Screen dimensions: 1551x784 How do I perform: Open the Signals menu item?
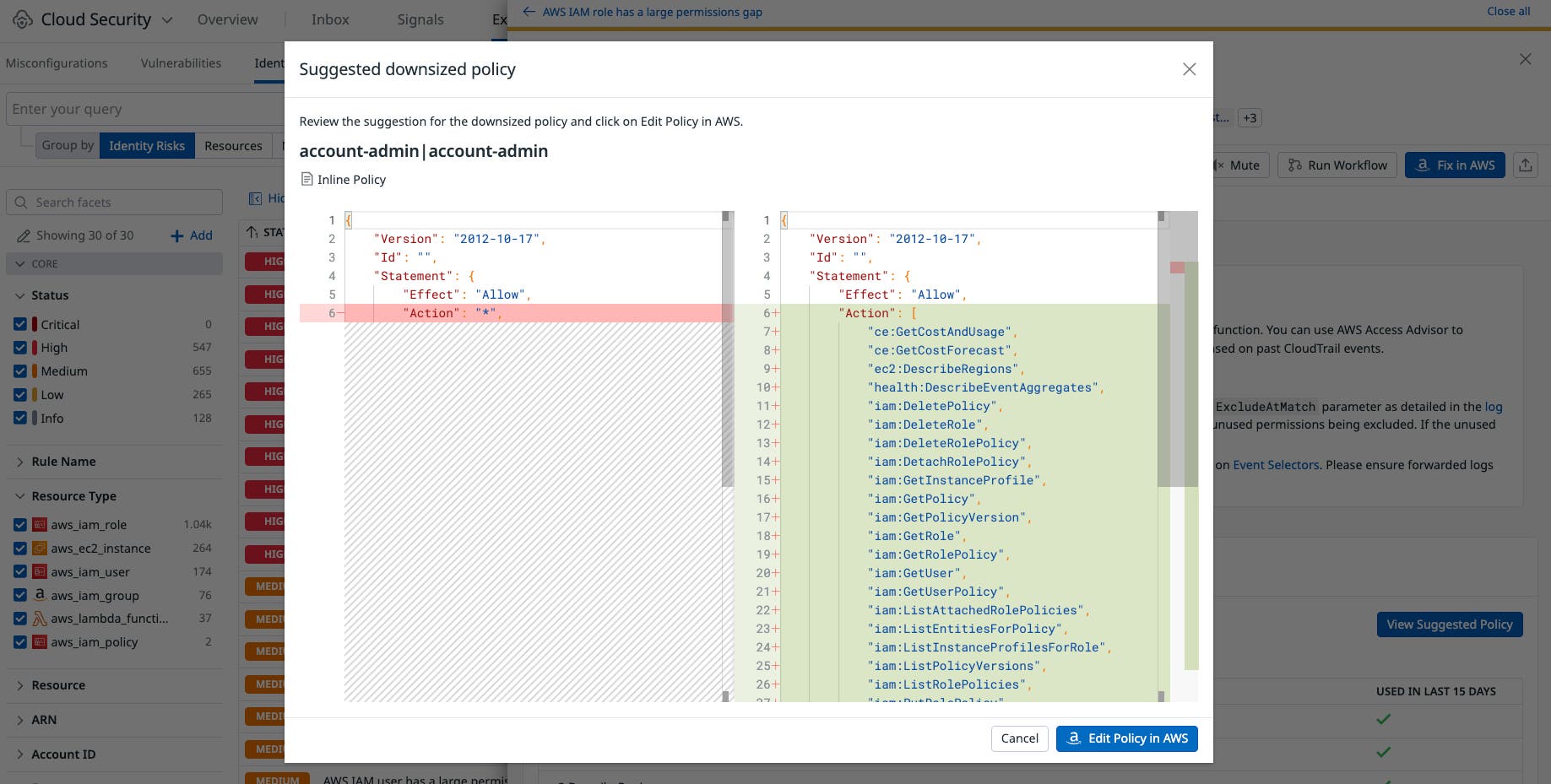click(420, 19)
